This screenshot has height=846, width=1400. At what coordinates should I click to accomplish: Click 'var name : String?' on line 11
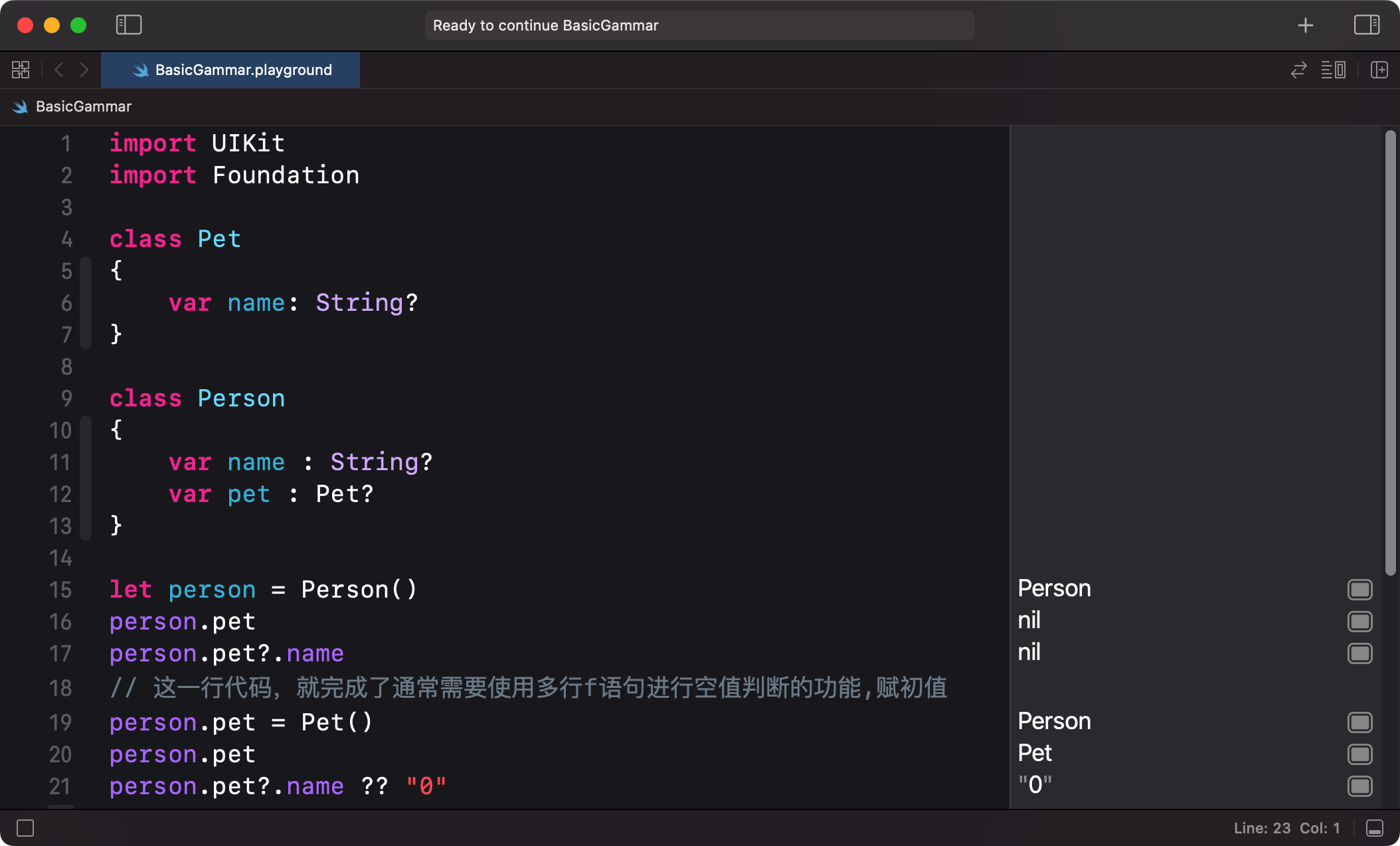click(300, 462)
